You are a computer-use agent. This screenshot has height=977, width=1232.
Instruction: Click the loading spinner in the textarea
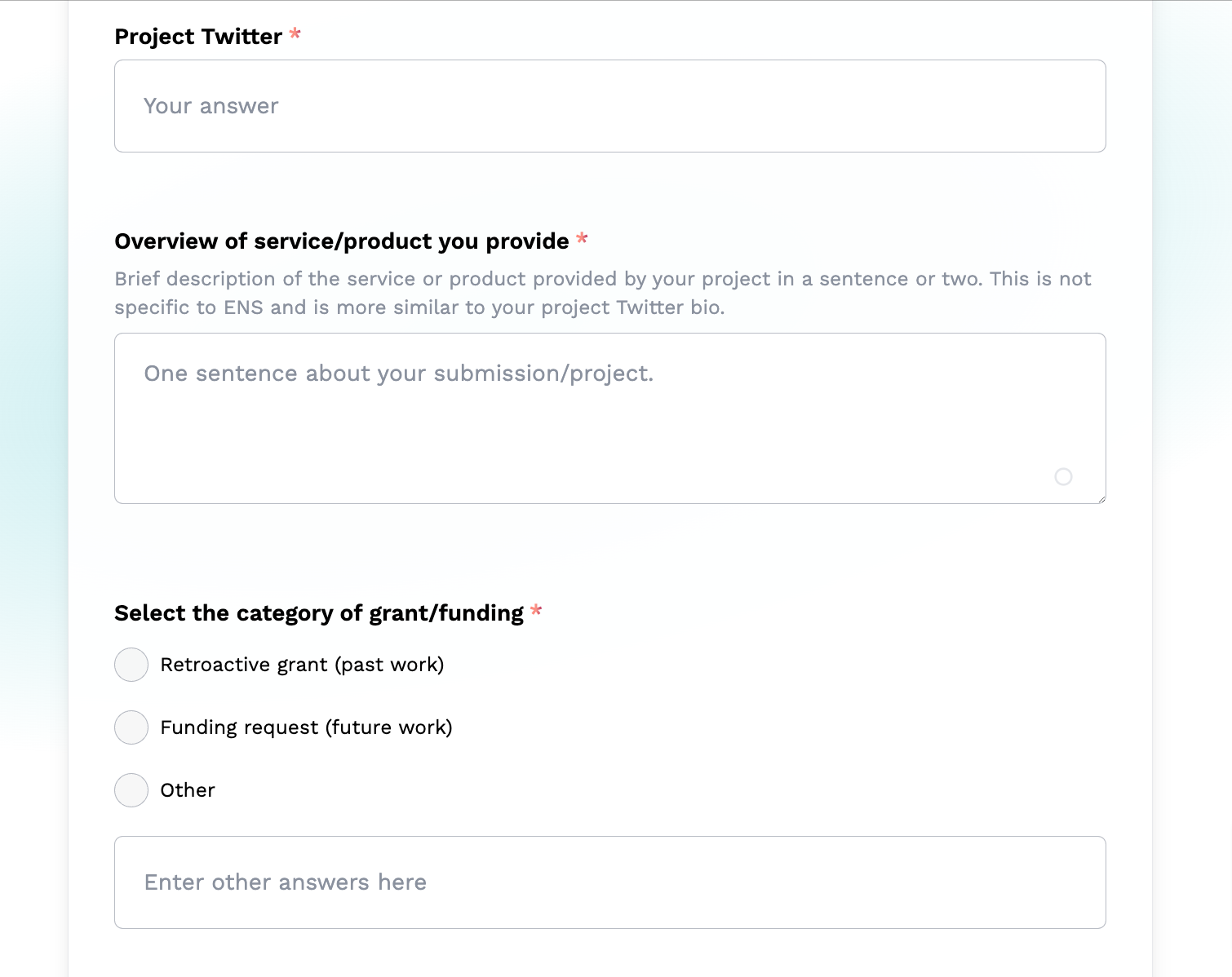point(1064,477)
